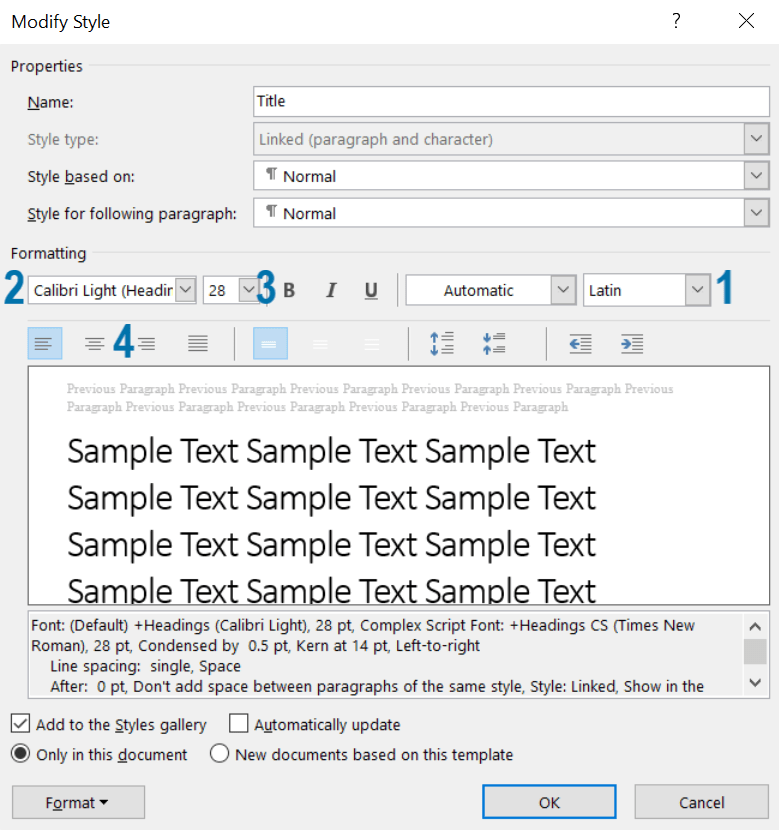This screenshot has height=830, width=779.
Task: Open the Automatic font color picker
Action: [x=563, y=291]
